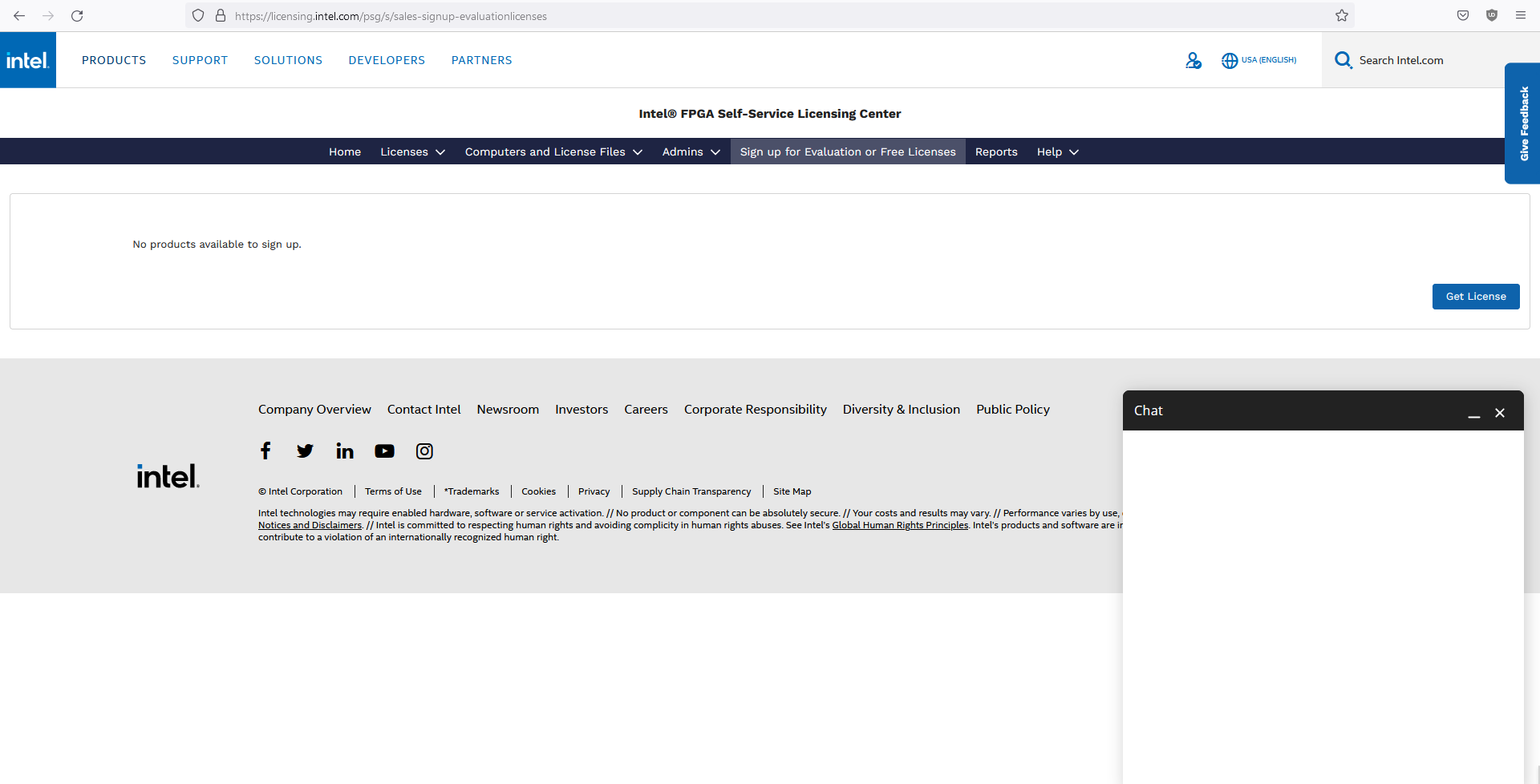Open the Investors link
Image resolution: width=1540 pixels, height=784 pixels.
582,410
